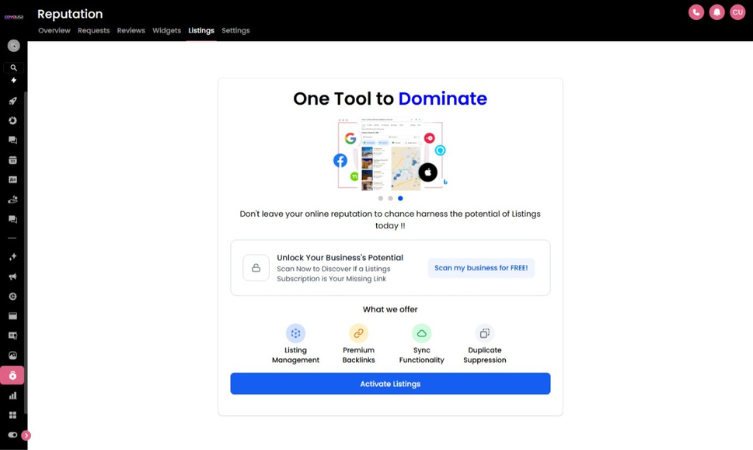Viewport: 753px width, 450px height.
Task: Open the rocket launchpad icon in sidebar
Action: [x=13, y=101]
